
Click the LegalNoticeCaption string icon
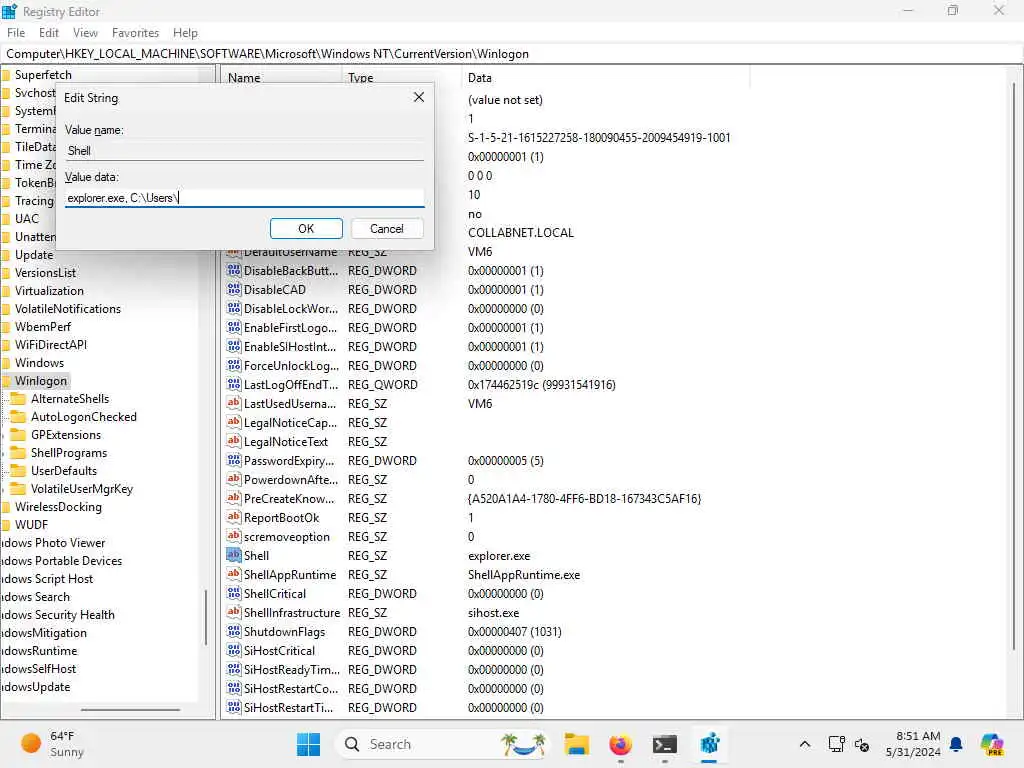pos(233,422)
